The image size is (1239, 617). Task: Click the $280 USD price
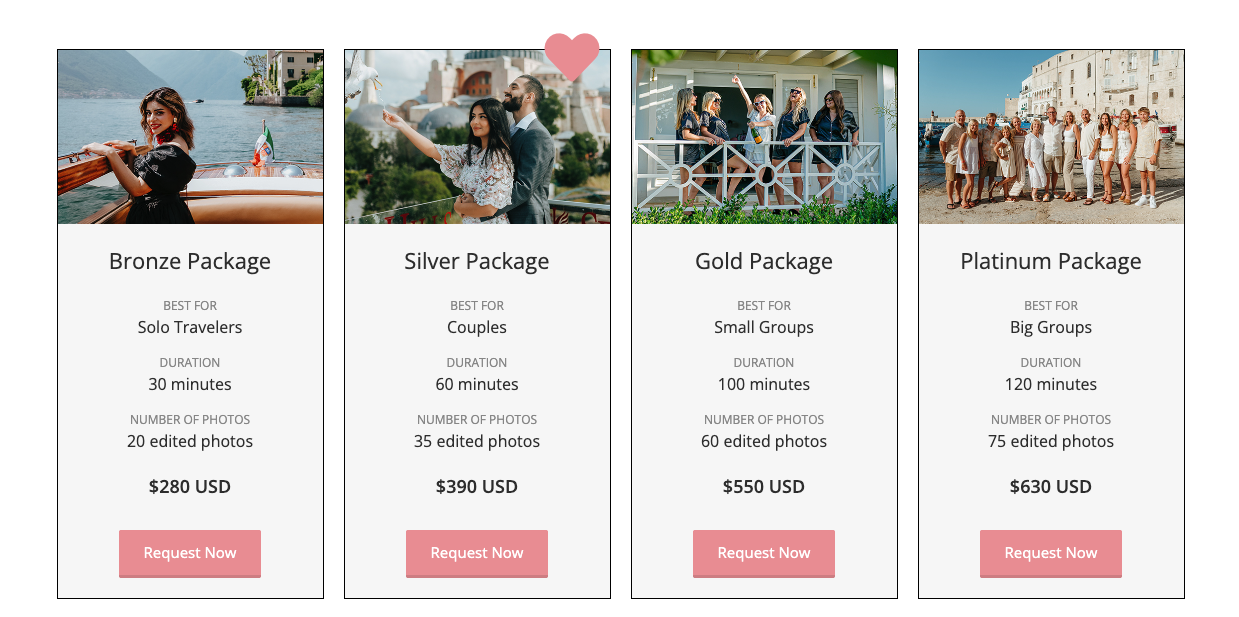190,487
